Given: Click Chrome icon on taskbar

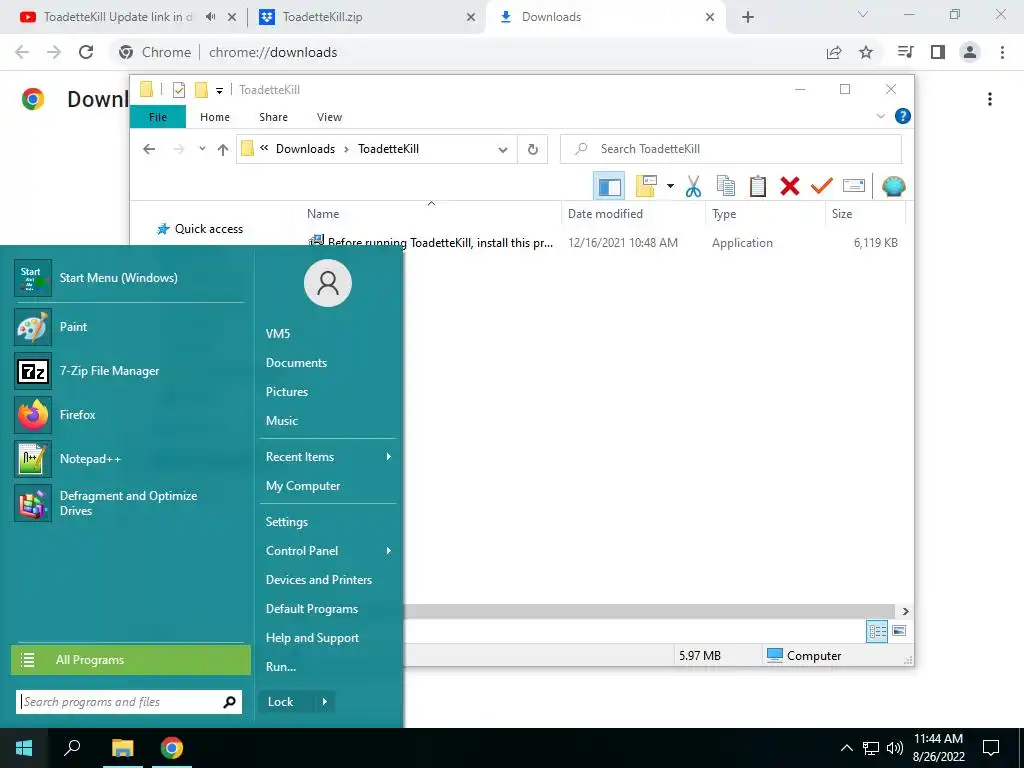Looking at the screenshot, I should click(x=172, y=748).
